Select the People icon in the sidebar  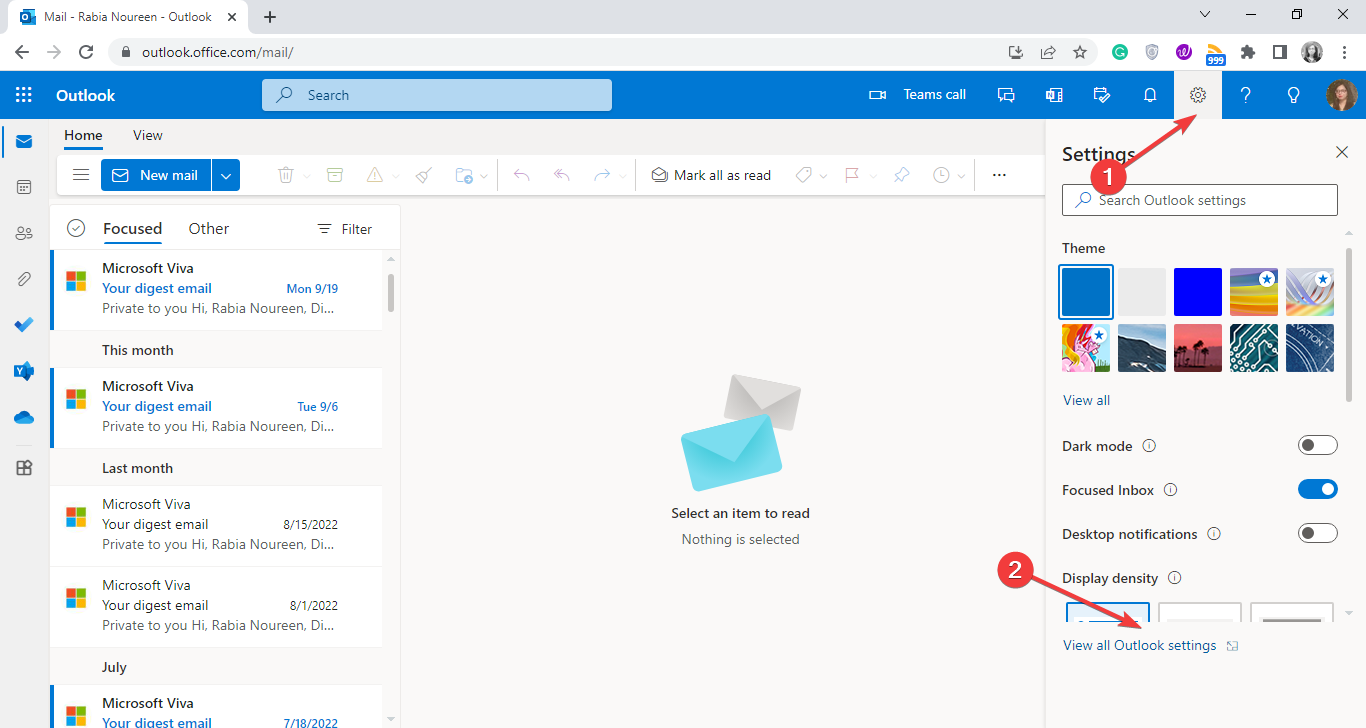(x=24, y=233)
